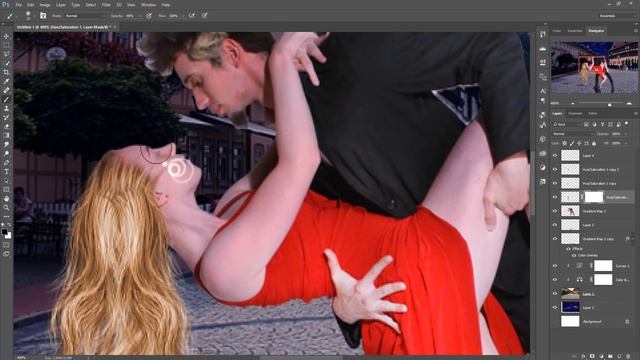Screen dimensions: 640x360
Task: Open the layer Kind filter dropdown
Action: tap(567, 124)
